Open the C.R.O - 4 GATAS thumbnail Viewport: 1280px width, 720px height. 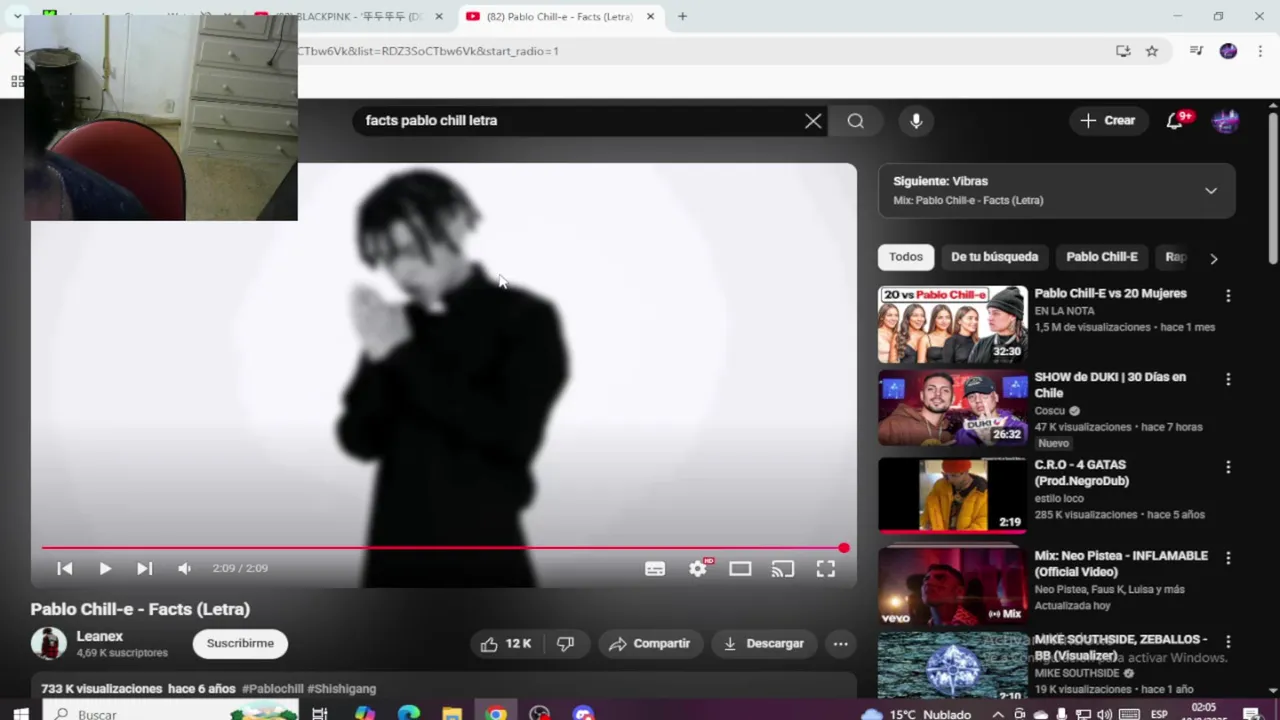952,495
